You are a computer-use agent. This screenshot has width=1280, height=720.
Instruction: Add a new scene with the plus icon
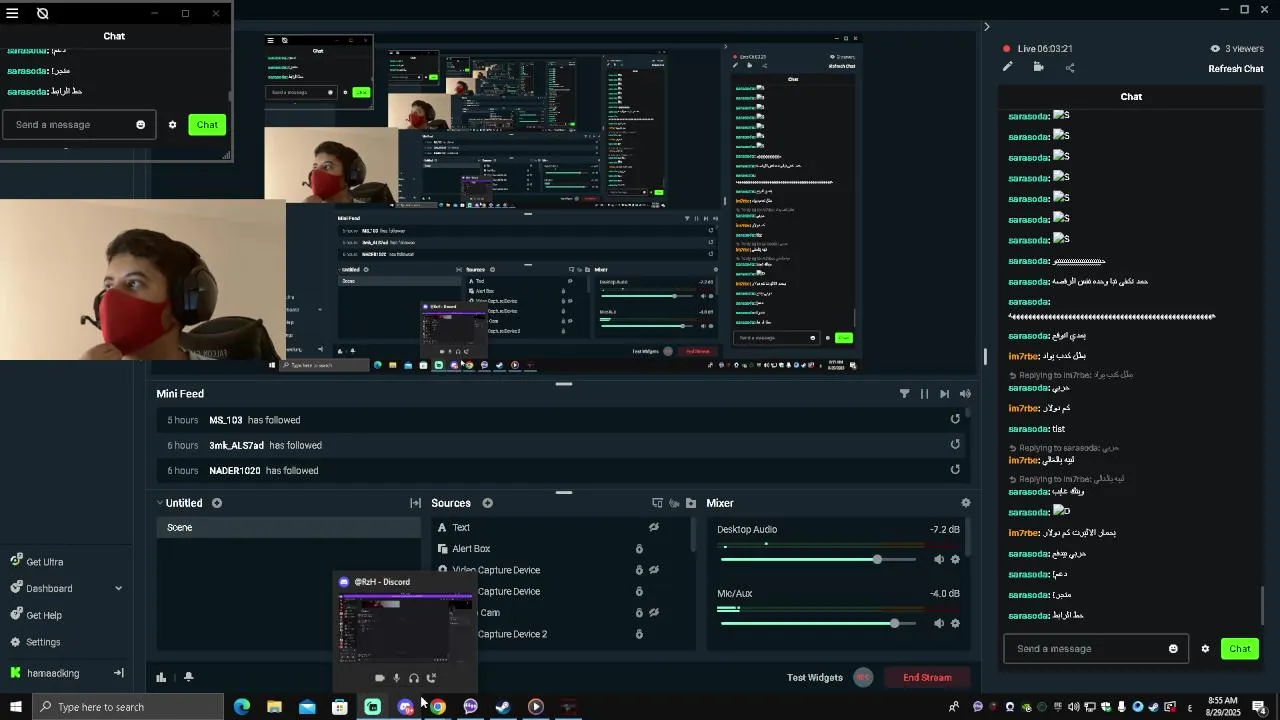point(217,503)
